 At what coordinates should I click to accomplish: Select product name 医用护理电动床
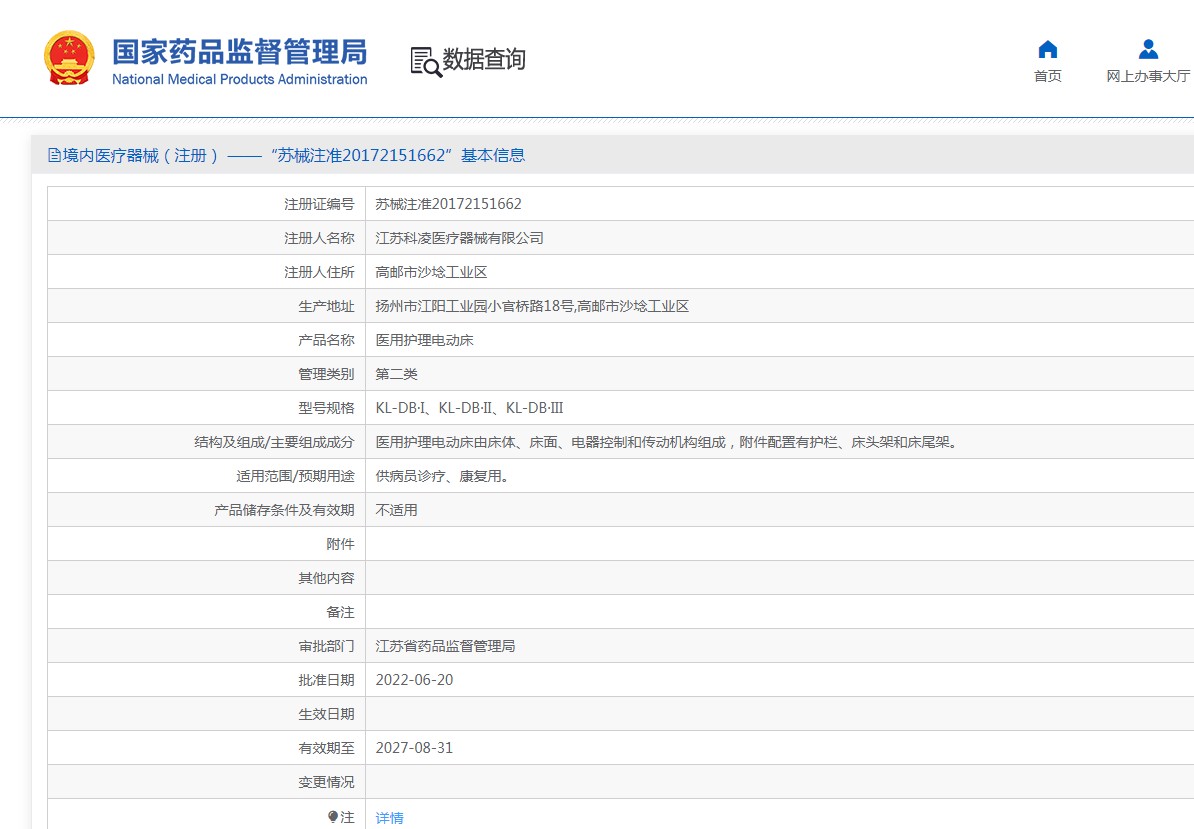point(424,340)
